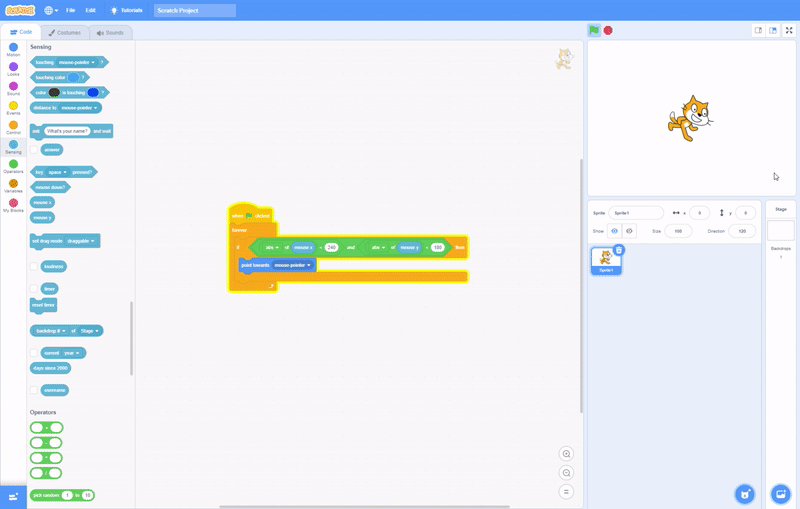Select the Operators block category
Screen dimensions: 800x509
pyautogui.click(x=13, y=166)
